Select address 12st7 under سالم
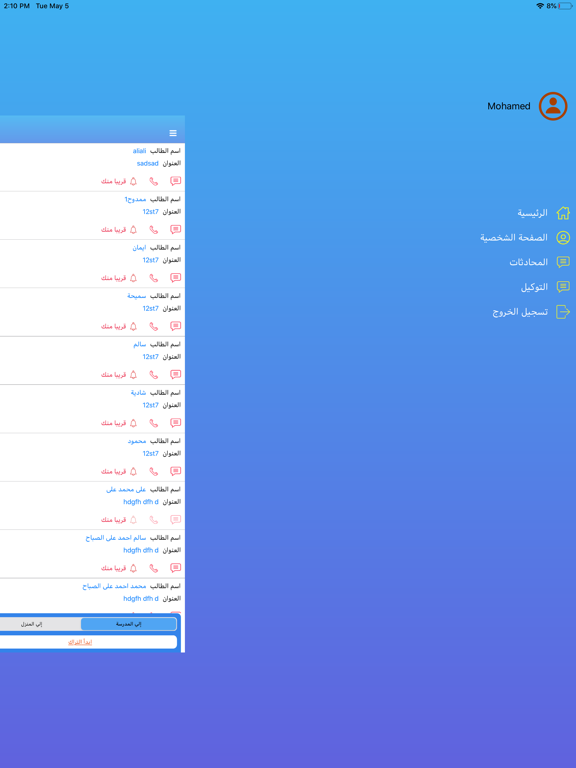576x768 pixels. click(150, 357)
